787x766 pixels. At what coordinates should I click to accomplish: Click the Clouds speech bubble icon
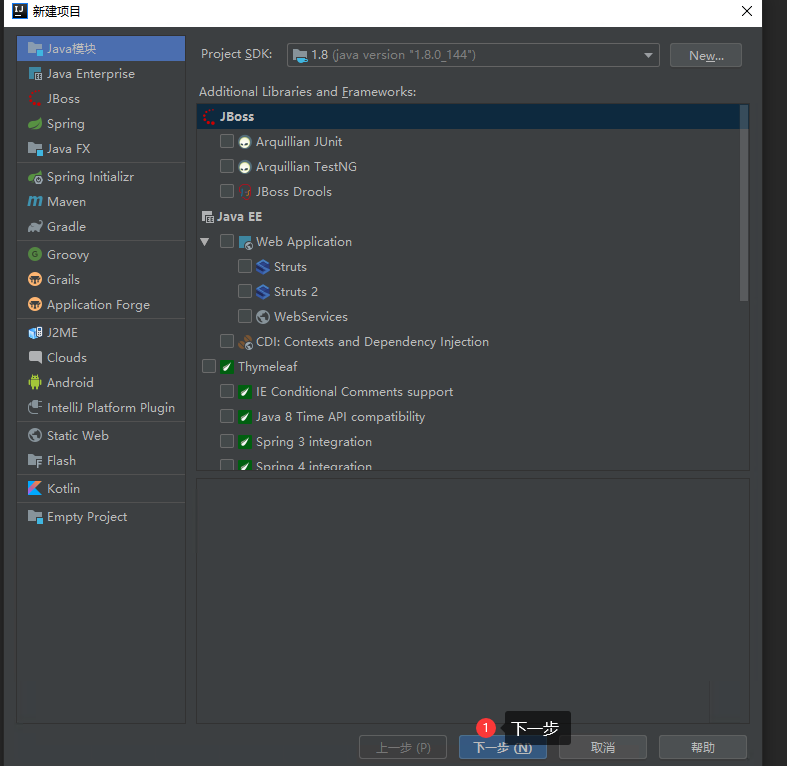tap(35, 357)
